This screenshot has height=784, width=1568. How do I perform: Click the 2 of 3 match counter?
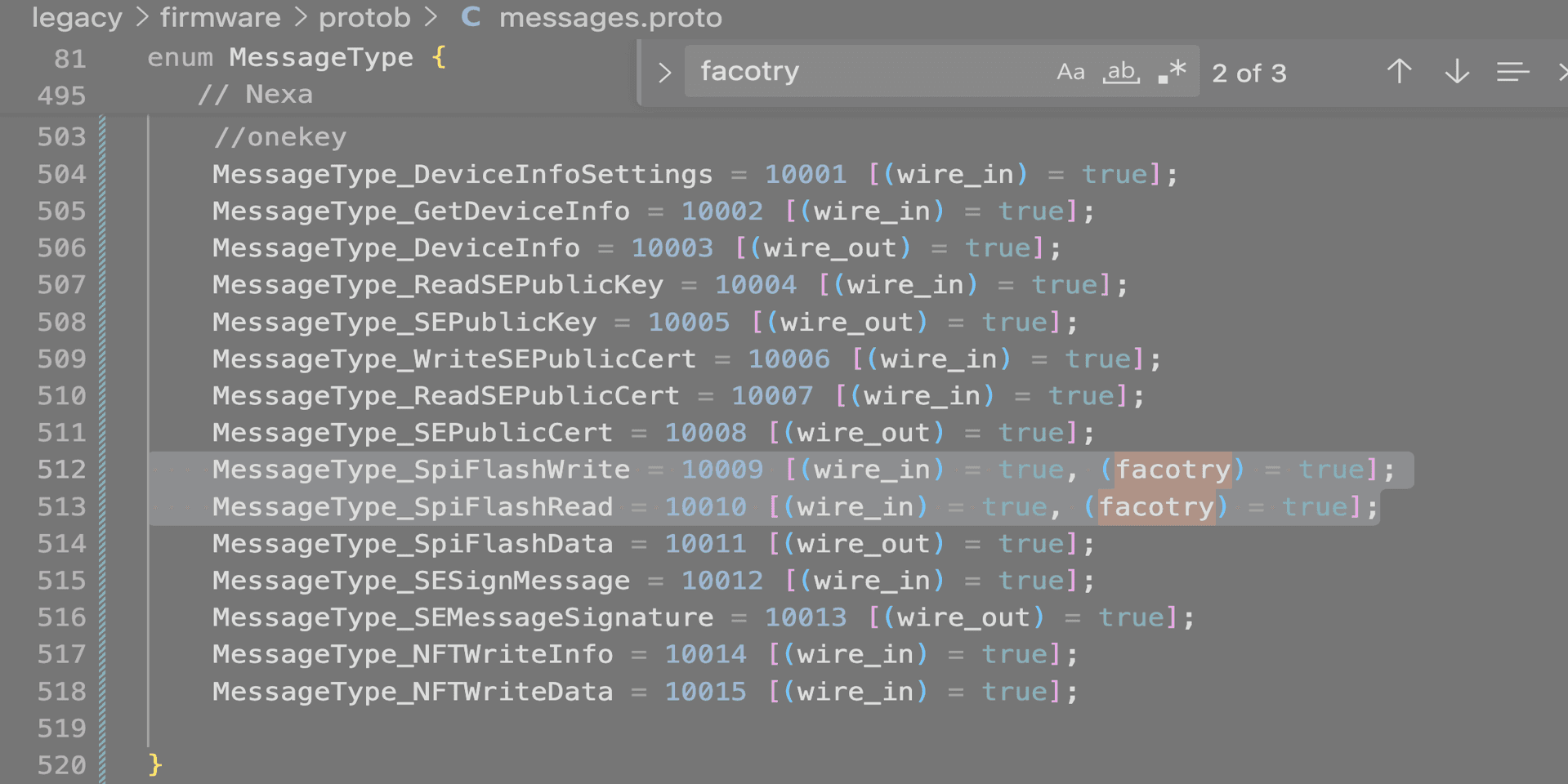coord(1249,73)
